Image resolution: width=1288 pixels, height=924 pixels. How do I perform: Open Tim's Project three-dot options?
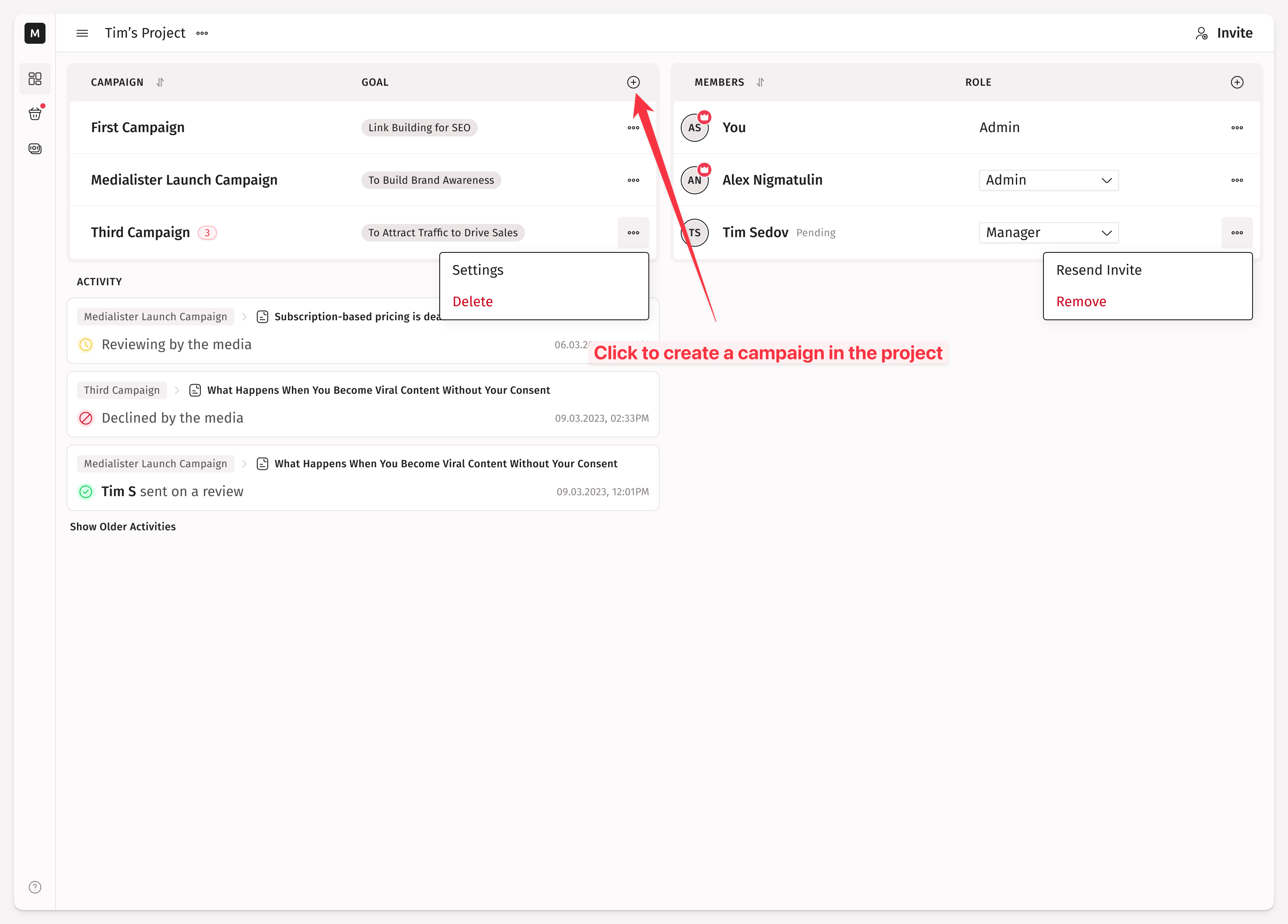pyautogui.click(x=202, y=33)
